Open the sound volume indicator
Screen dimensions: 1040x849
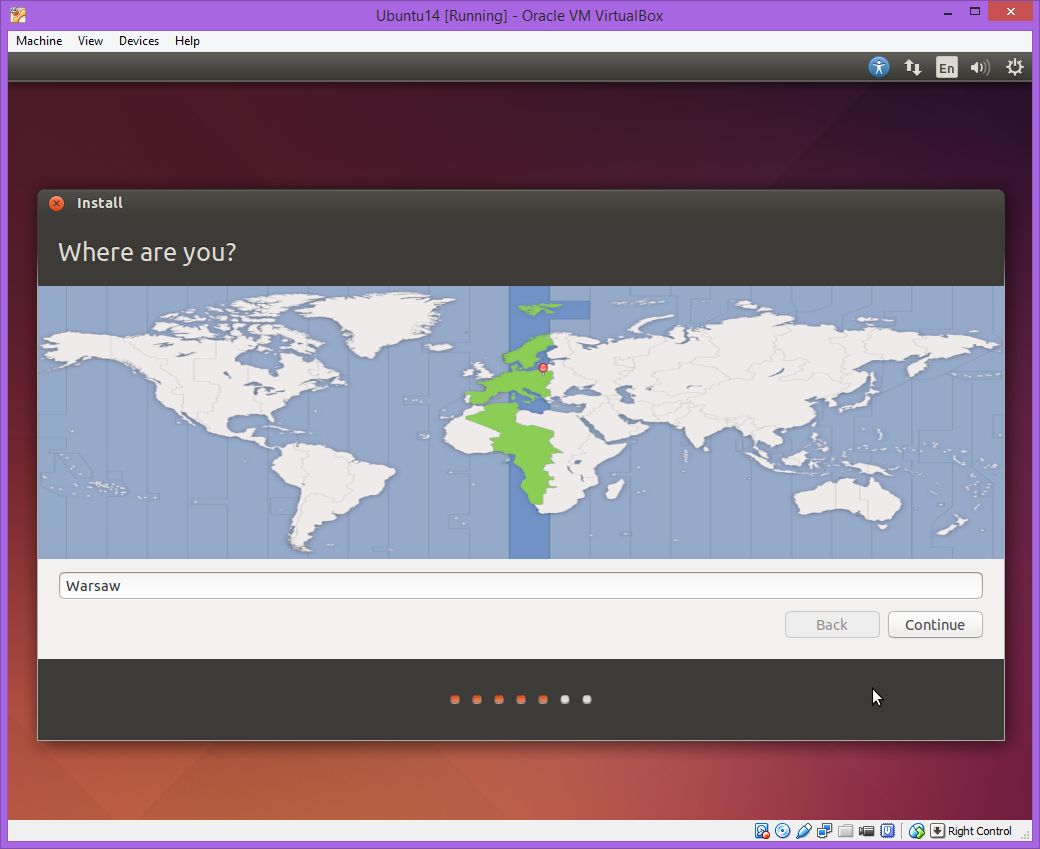[x=980, y=68]
